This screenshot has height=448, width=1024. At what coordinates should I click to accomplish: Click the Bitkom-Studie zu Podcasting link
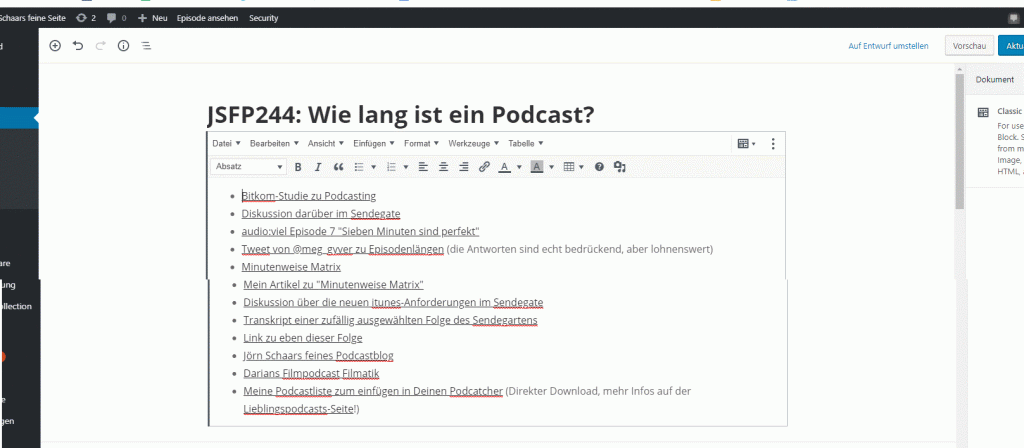click(308, 196)
